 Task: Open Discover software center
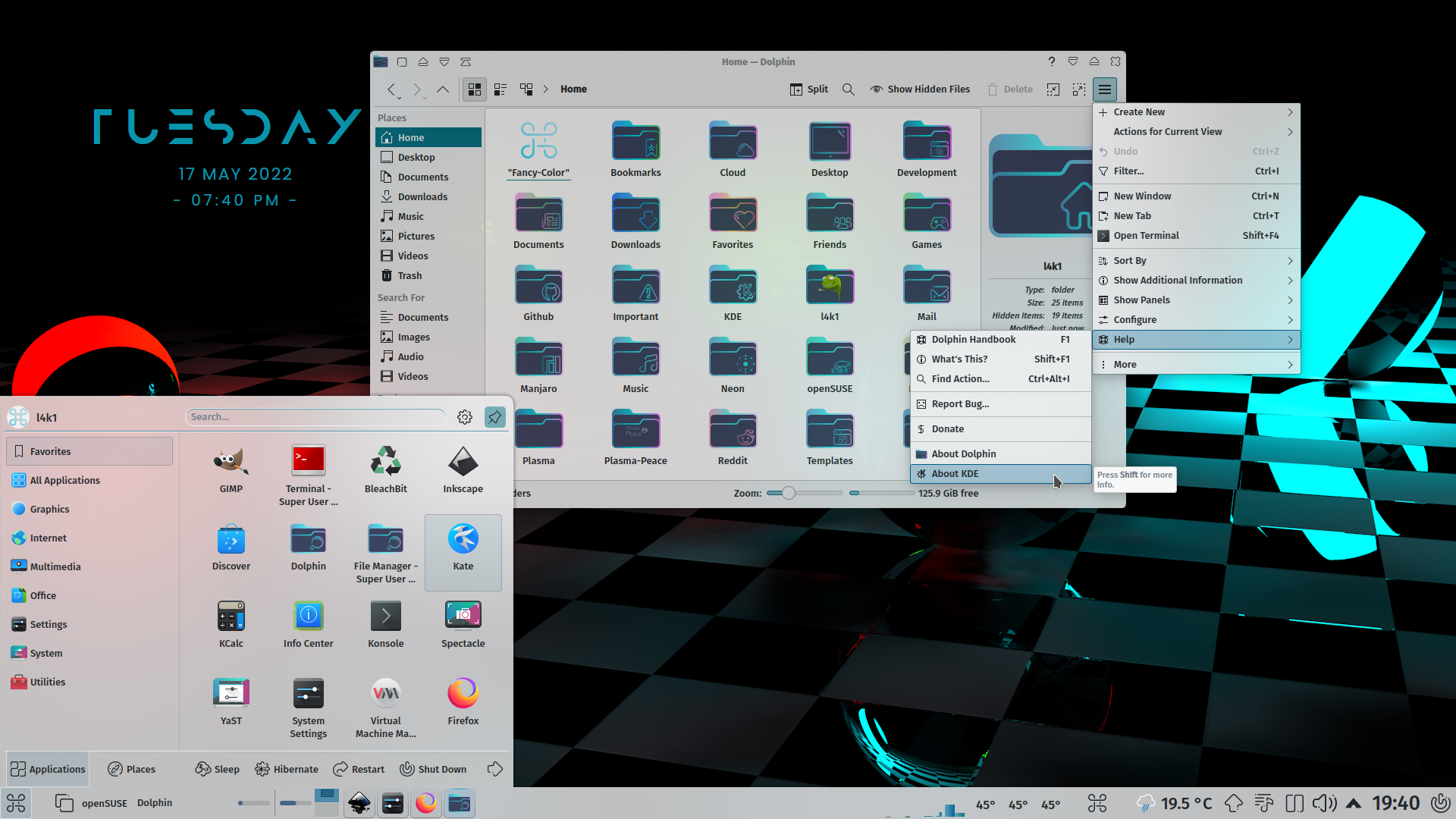point(231,548)
